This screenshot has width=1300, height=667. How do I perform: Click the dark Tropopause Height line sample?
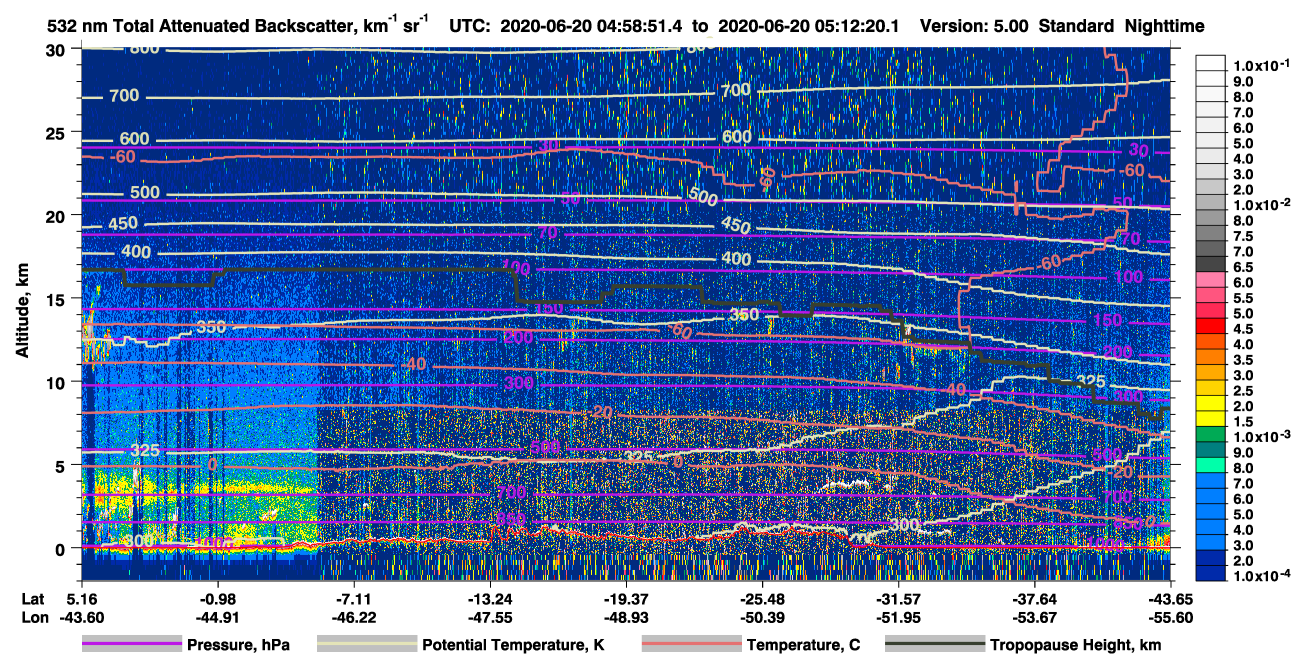[x=934, y=645]
